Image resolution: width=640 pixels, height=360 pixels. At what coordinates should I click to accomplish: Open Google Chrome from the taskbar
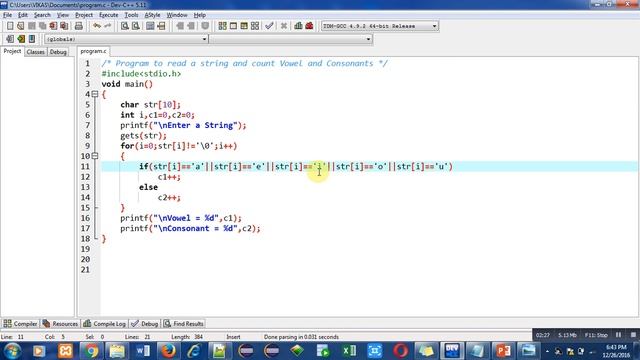91,351
